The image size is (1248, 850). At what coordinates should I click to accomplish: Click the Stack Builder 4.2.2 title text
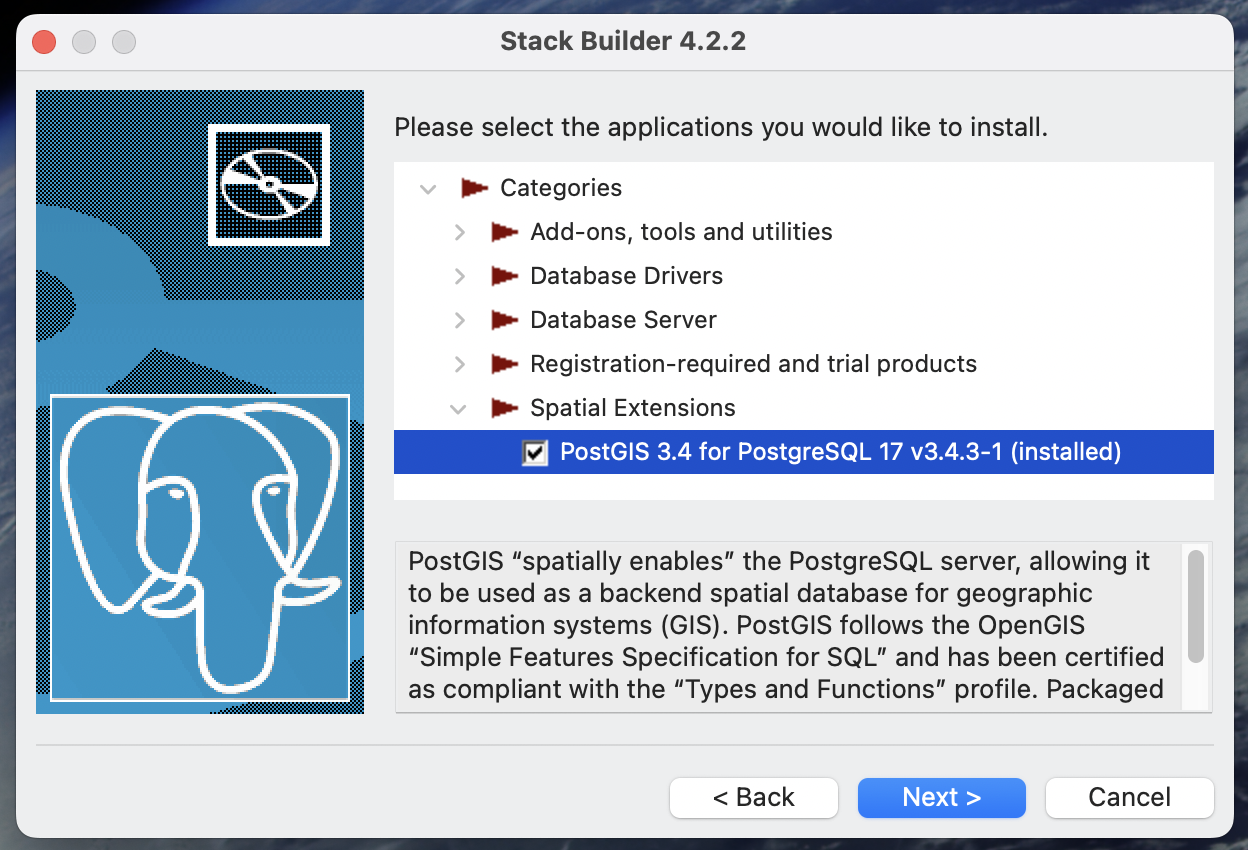pyautogui.click(x=623, y=42)
